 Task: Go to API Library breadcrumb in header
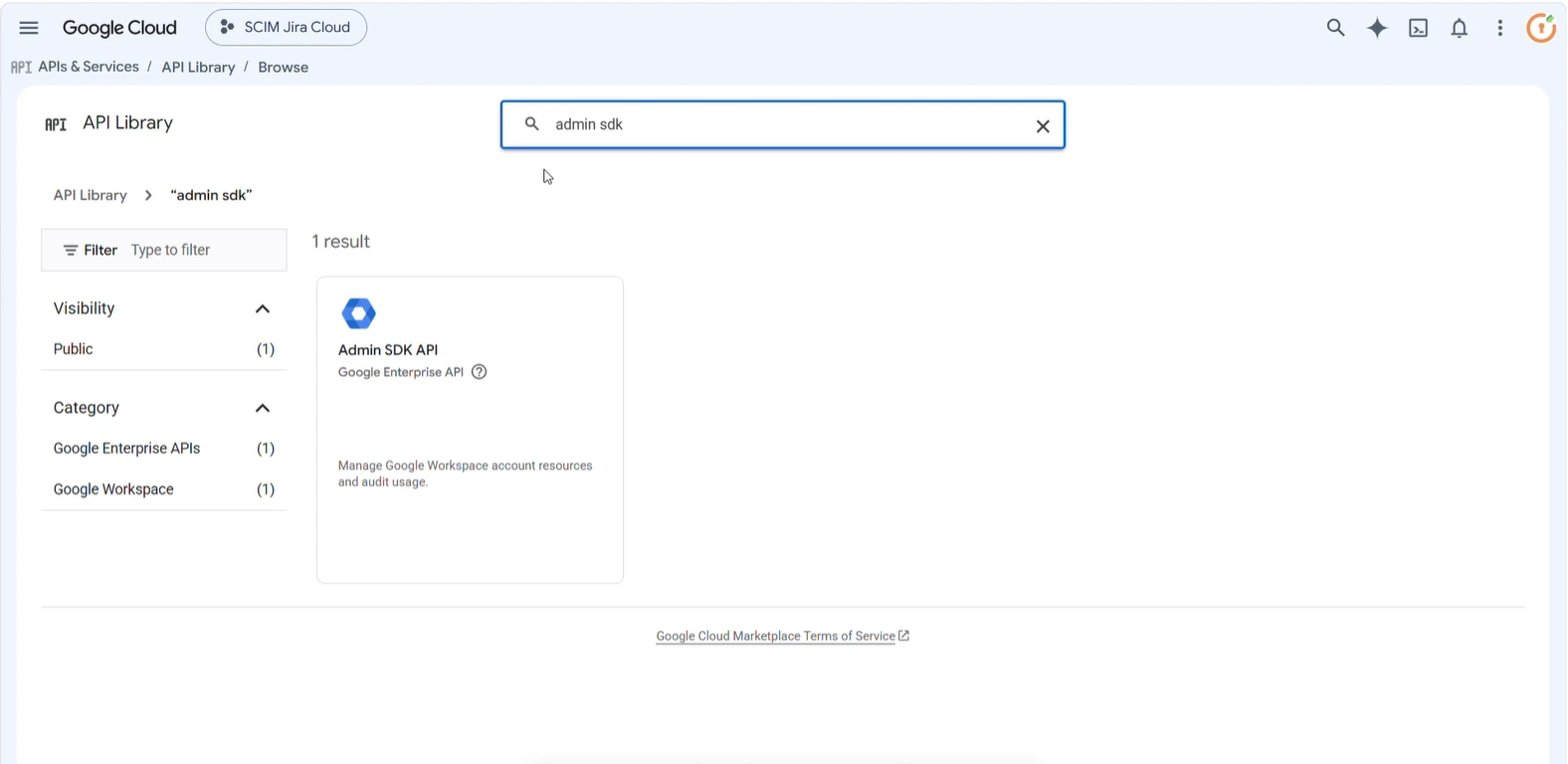[x=198, y=67]
